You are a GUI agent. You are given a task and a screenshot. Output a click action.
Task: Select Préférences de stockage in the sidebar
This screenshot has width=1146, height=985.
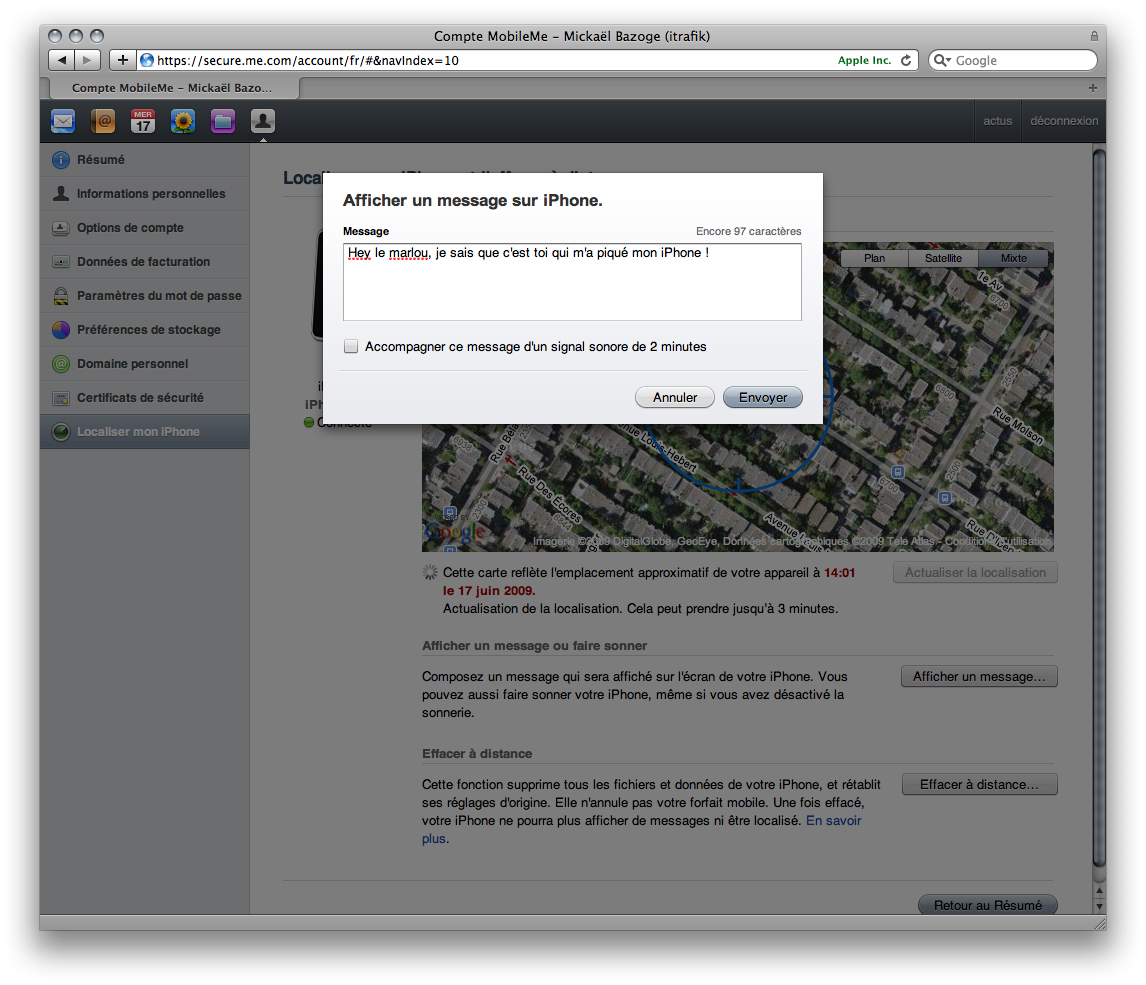point(145,330)
